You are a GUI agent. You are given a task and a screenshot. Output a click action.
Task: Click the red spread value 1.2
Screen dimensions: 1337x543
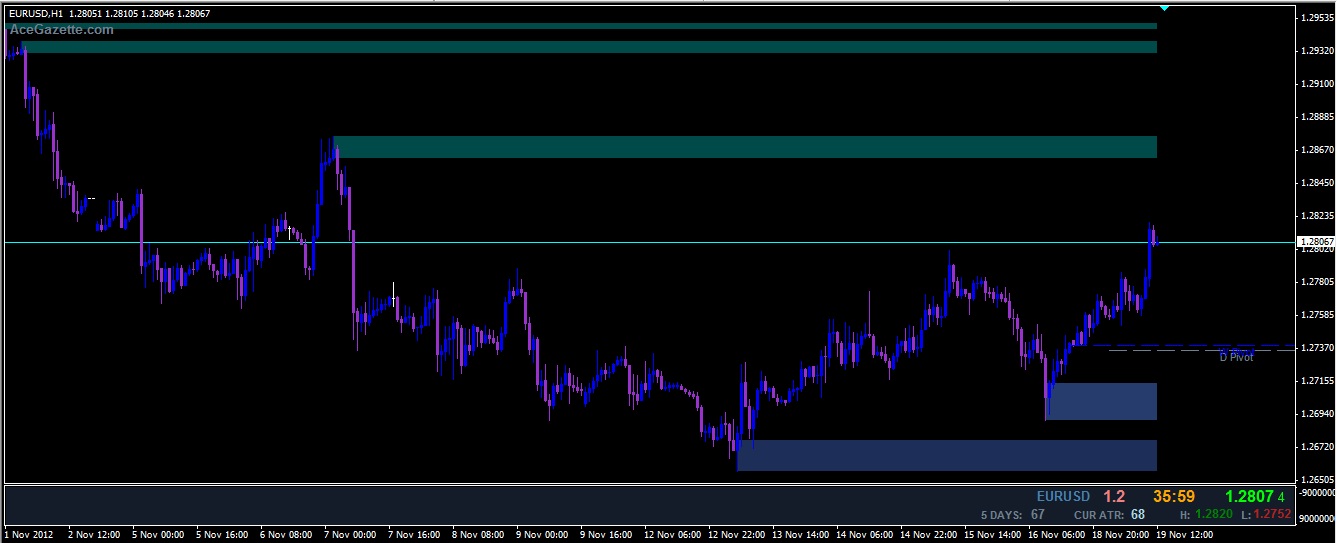[x=1114, y=496]
